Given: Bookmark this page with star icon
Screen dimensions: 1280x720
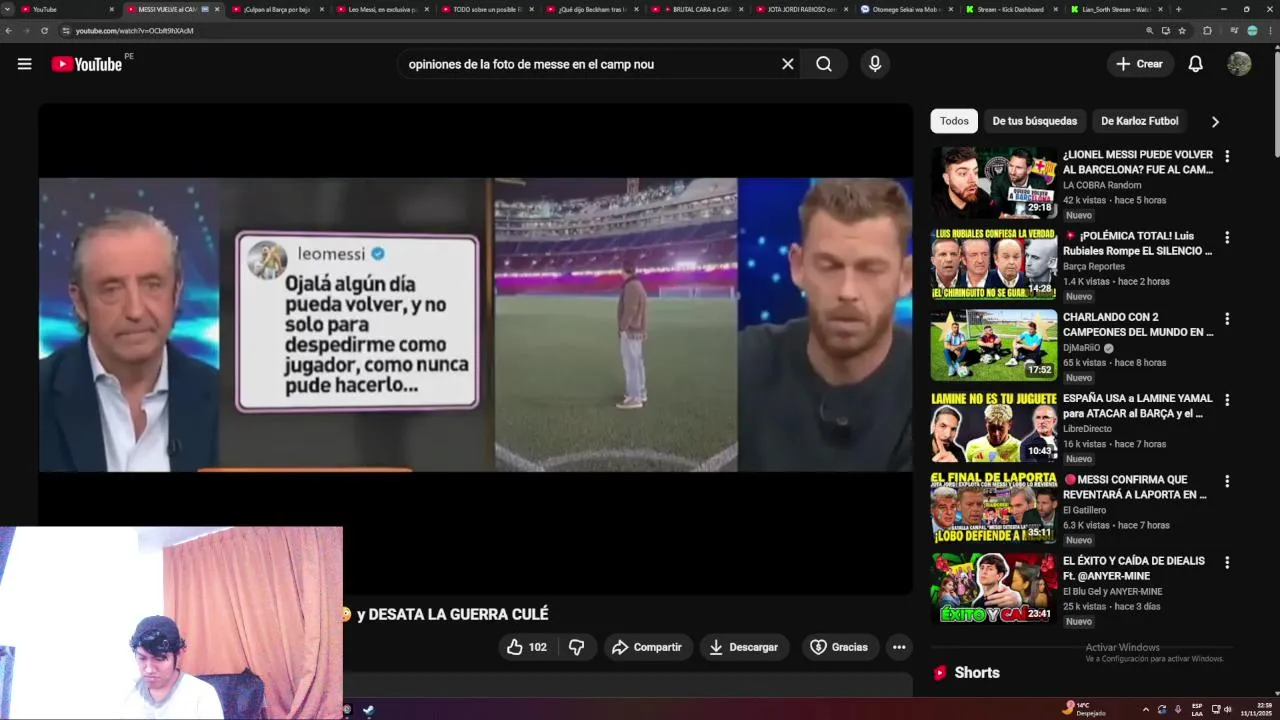Looking at the screenshot, I should (x=1182, y=31).
